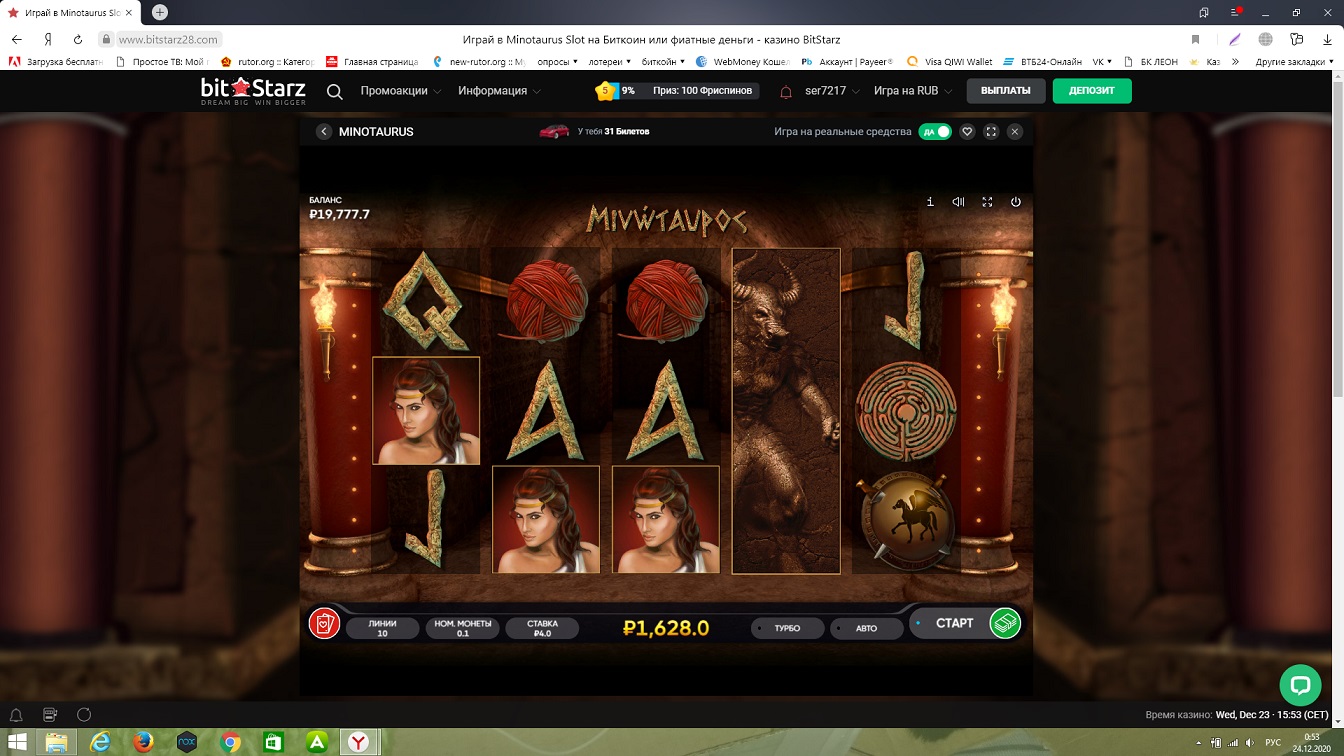Open the BitStarz casino search icon
Screen dimensions: 1344x756
(335, 91)
